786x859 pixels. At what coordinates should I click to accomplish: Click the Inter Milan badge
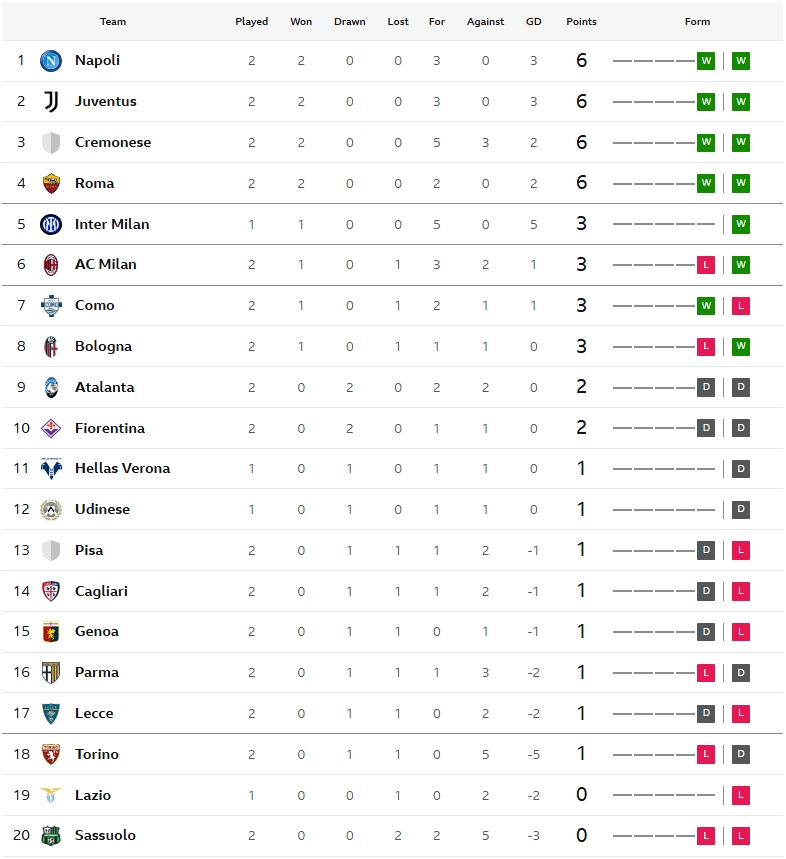(51, 225)
